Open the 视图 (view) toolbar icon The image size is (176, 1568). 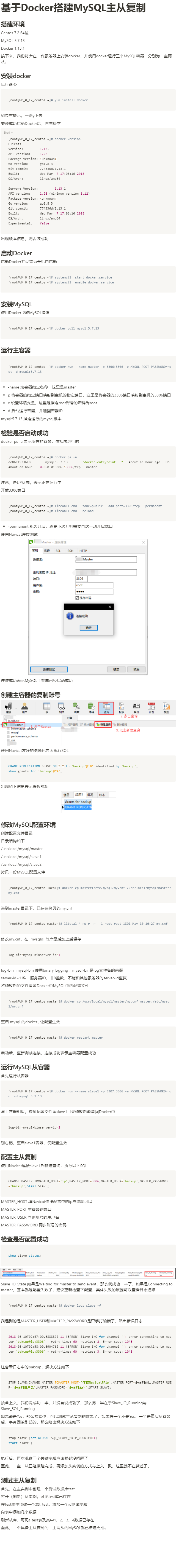click(61, 708)
